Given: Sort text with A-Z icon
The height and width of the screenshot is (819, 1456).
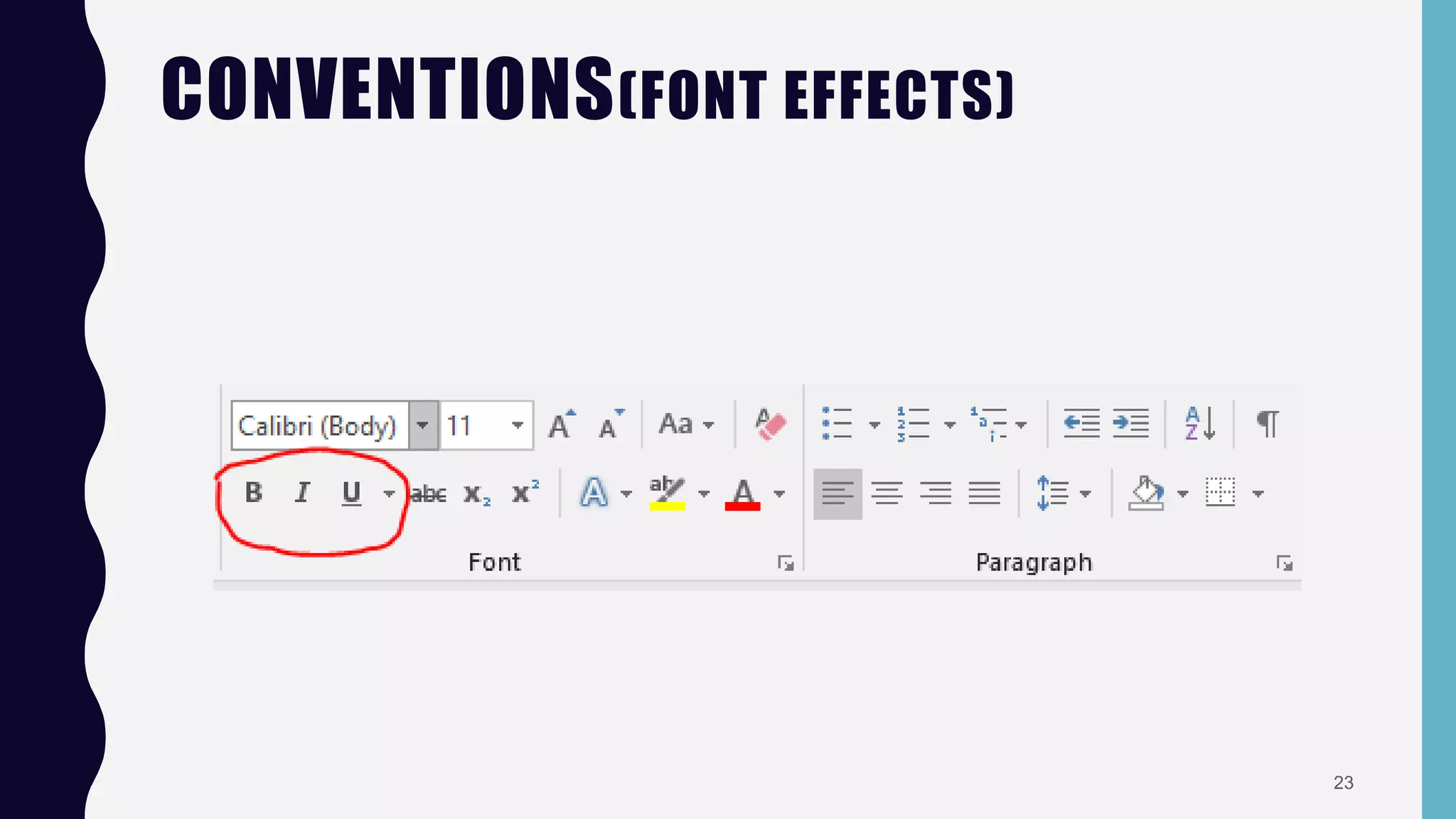Looking at the screenshot, I should (1200, 424).
